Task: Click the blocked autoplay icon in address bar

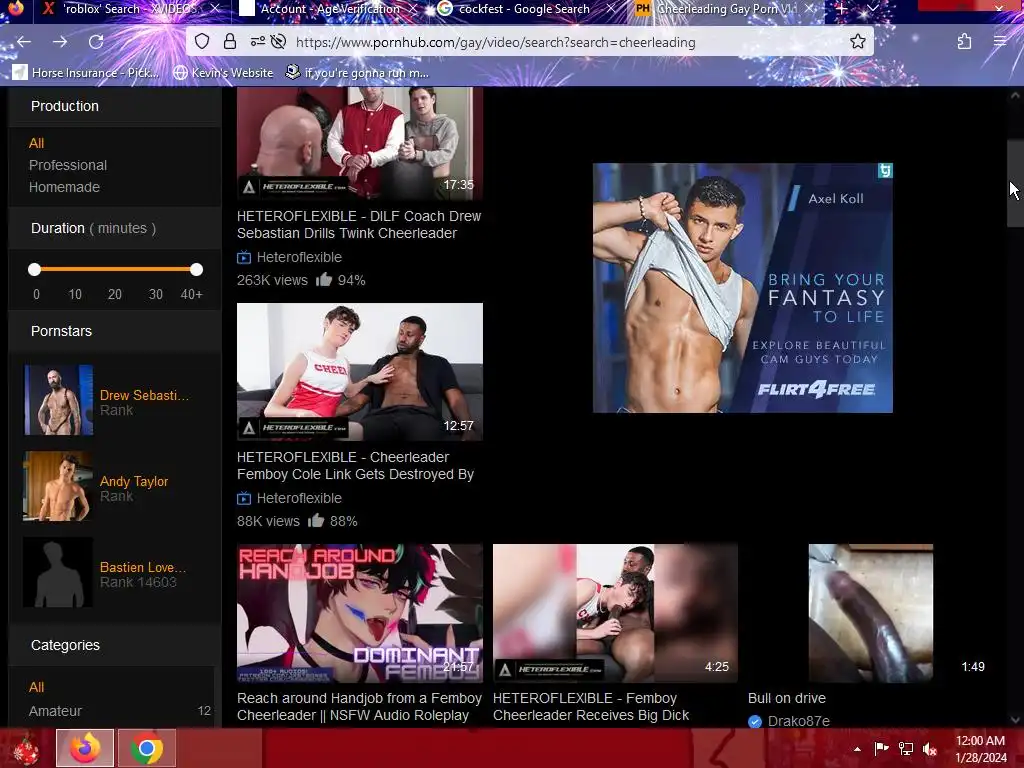Action: pos(278,42)
